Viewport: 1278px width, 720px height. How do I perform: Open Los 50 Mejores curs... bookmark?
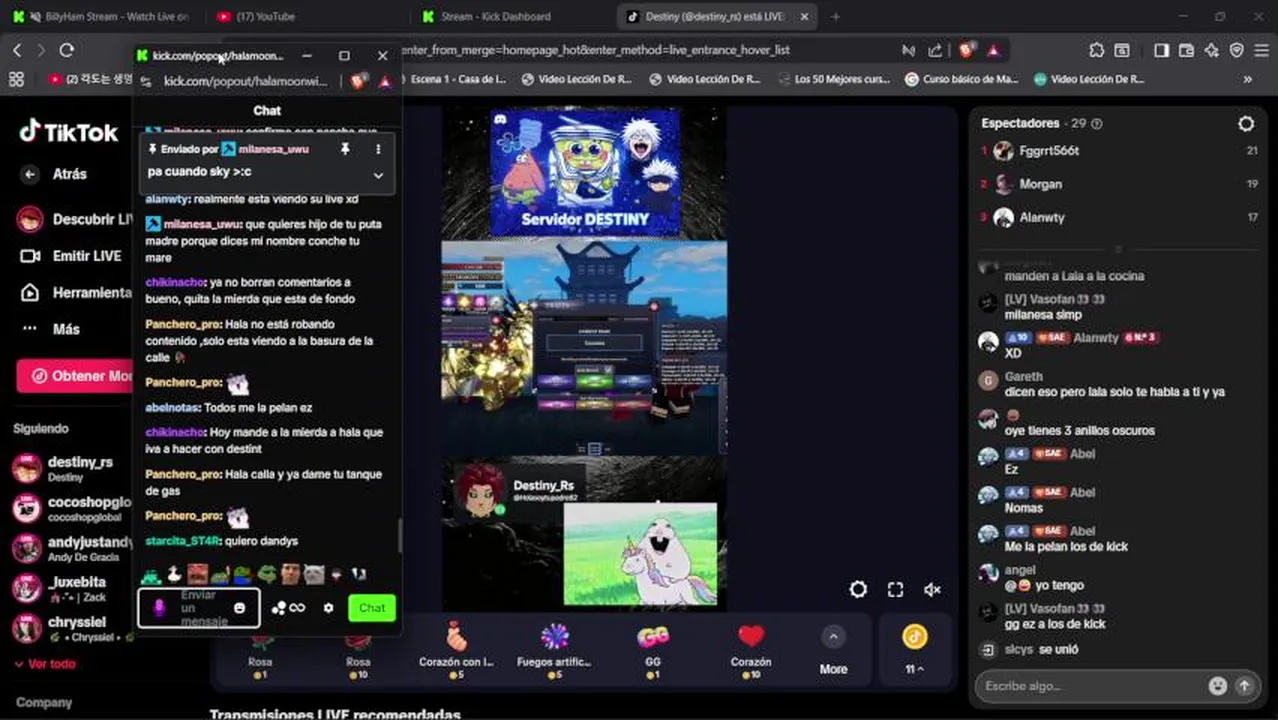click(832, 79)
